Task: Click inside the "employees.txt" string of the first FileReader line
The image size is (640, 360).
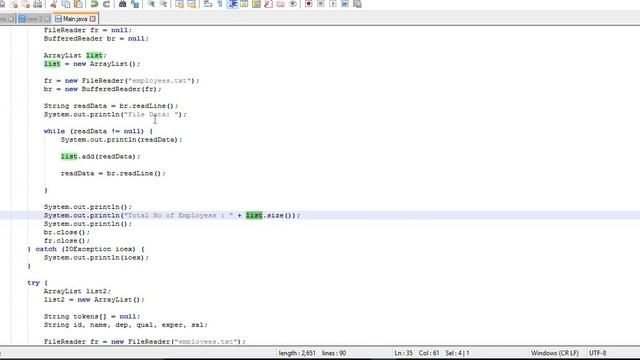Action: tap(159, 81)
